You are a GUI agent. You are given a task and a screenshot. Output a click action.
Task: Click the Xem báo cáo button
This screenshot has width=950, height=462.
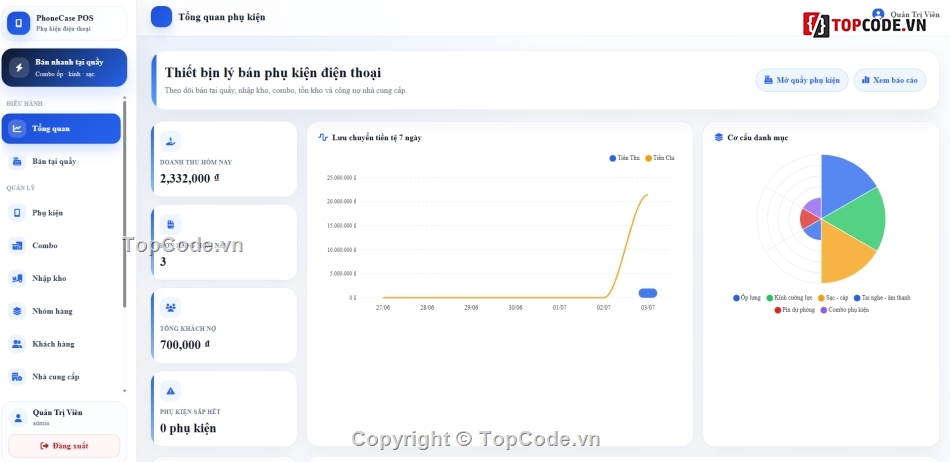coord(889,80)
